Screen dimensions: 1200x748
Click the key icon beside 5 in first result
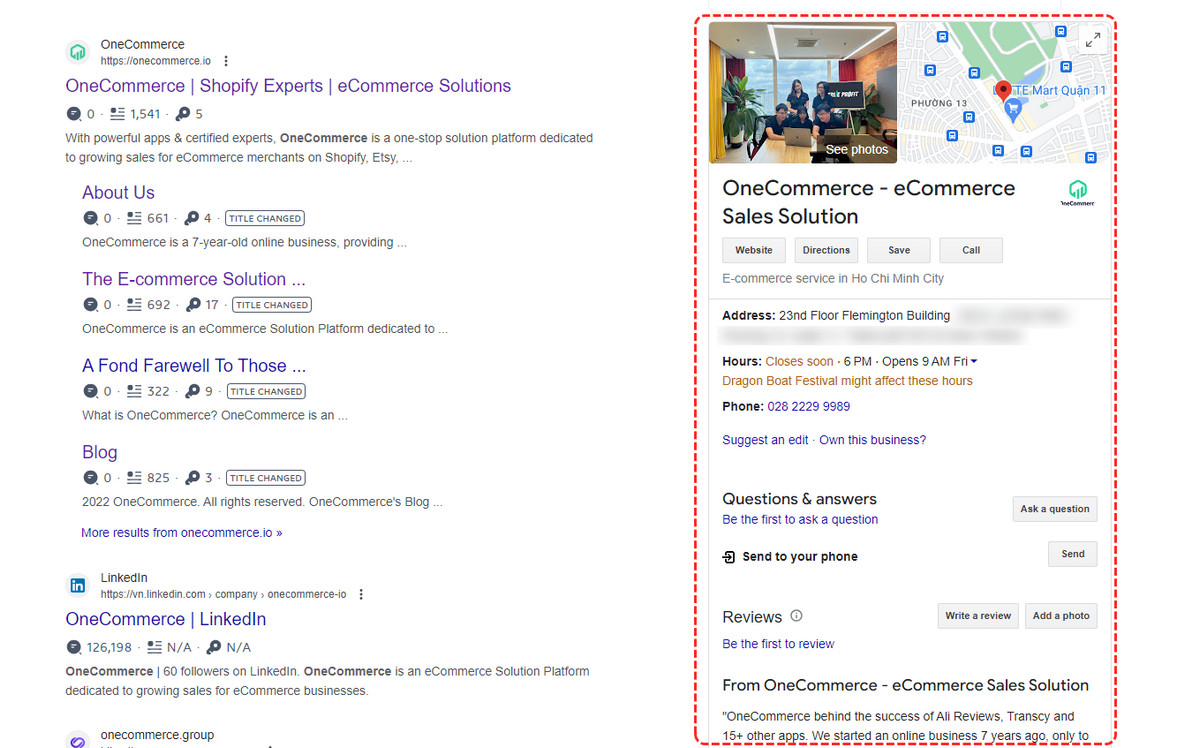pos(183,114)
